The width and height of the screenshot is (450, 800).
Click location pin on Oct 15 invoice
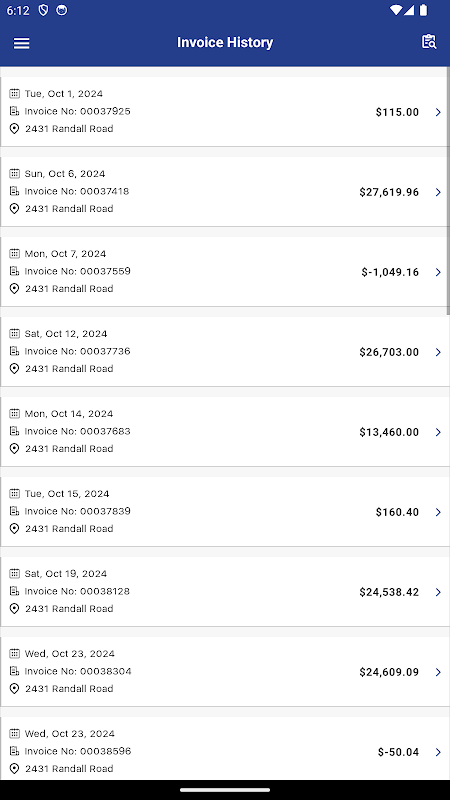tap(15, 529)
